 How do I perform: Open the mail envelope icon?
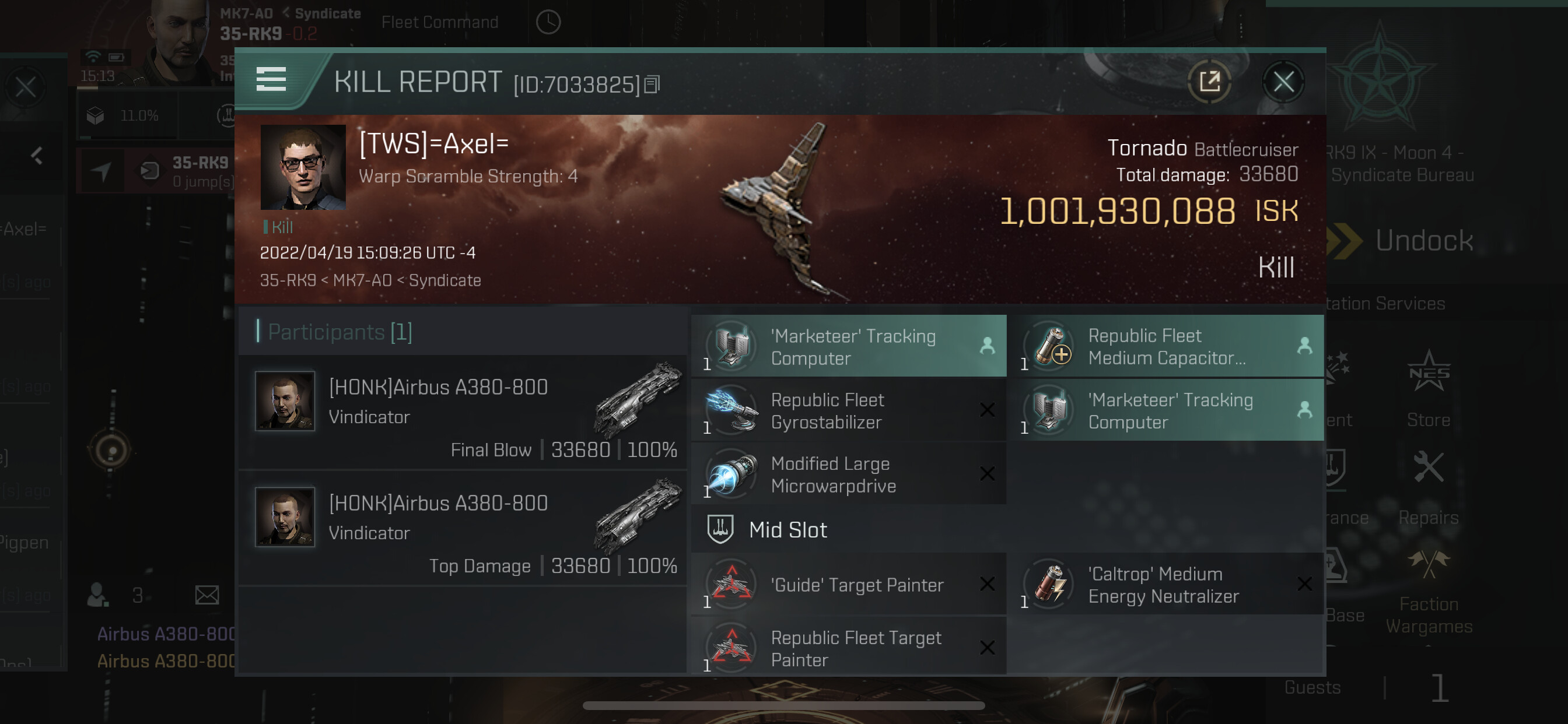207,595
